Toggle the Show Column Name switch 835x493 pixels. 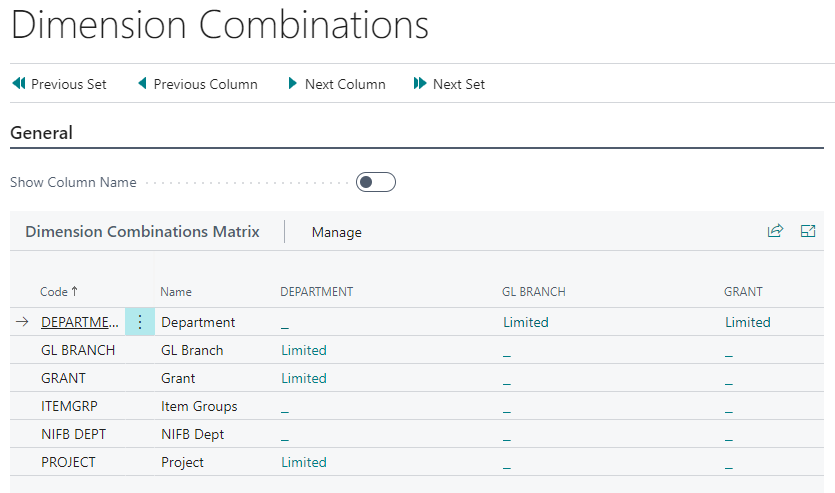(x=376, y=182)
